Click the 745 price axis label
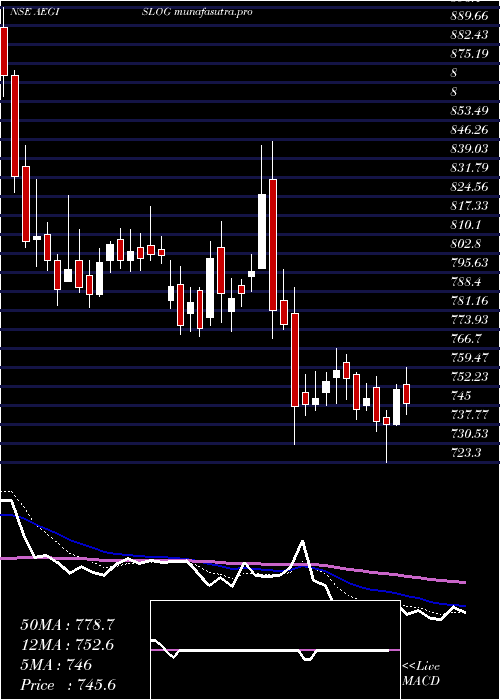This screenshot has width=500, height=700. point(461,396)
